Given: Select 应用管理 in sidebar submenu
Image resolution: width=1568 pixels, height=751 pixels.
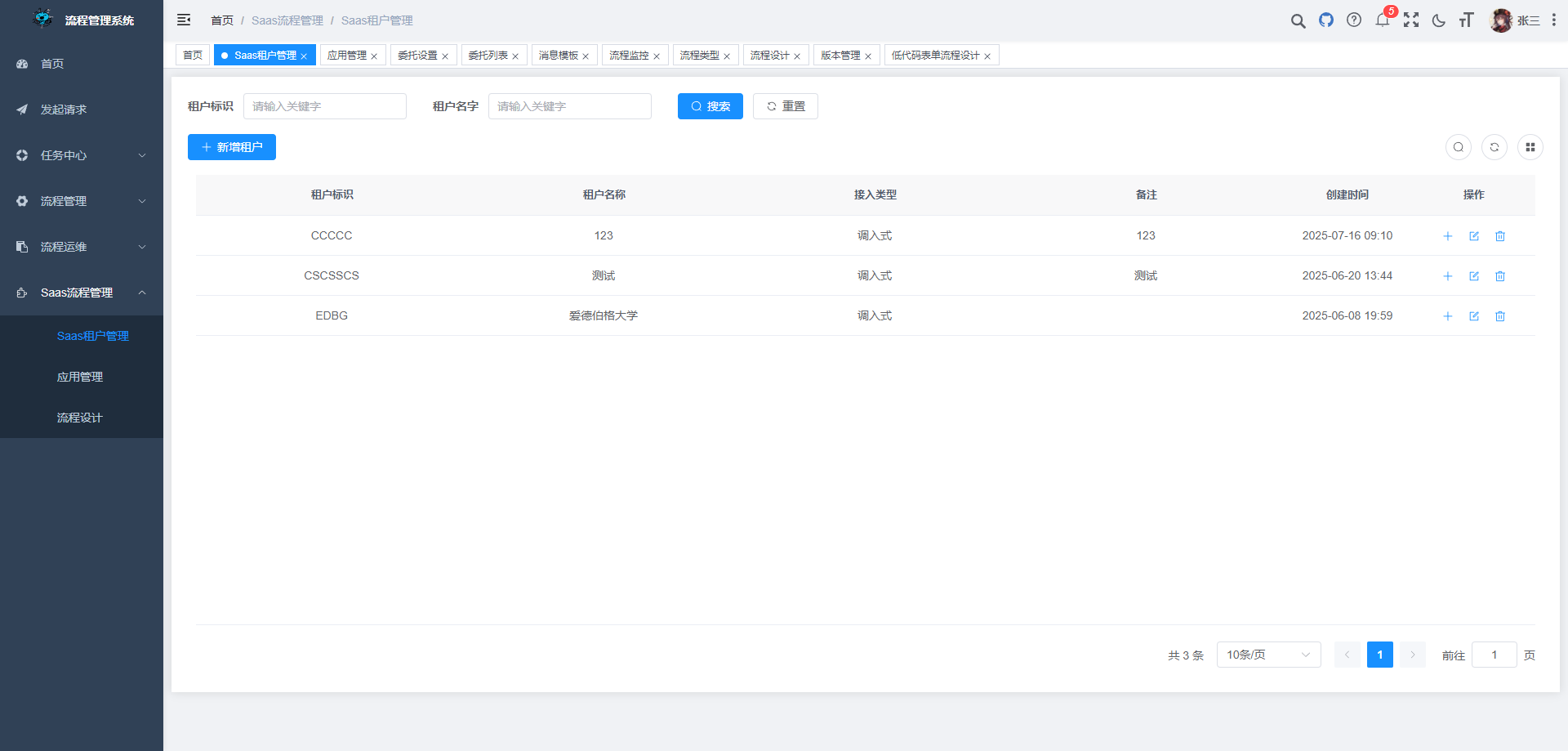Looking at the screenshot, I should coord(80,377).
